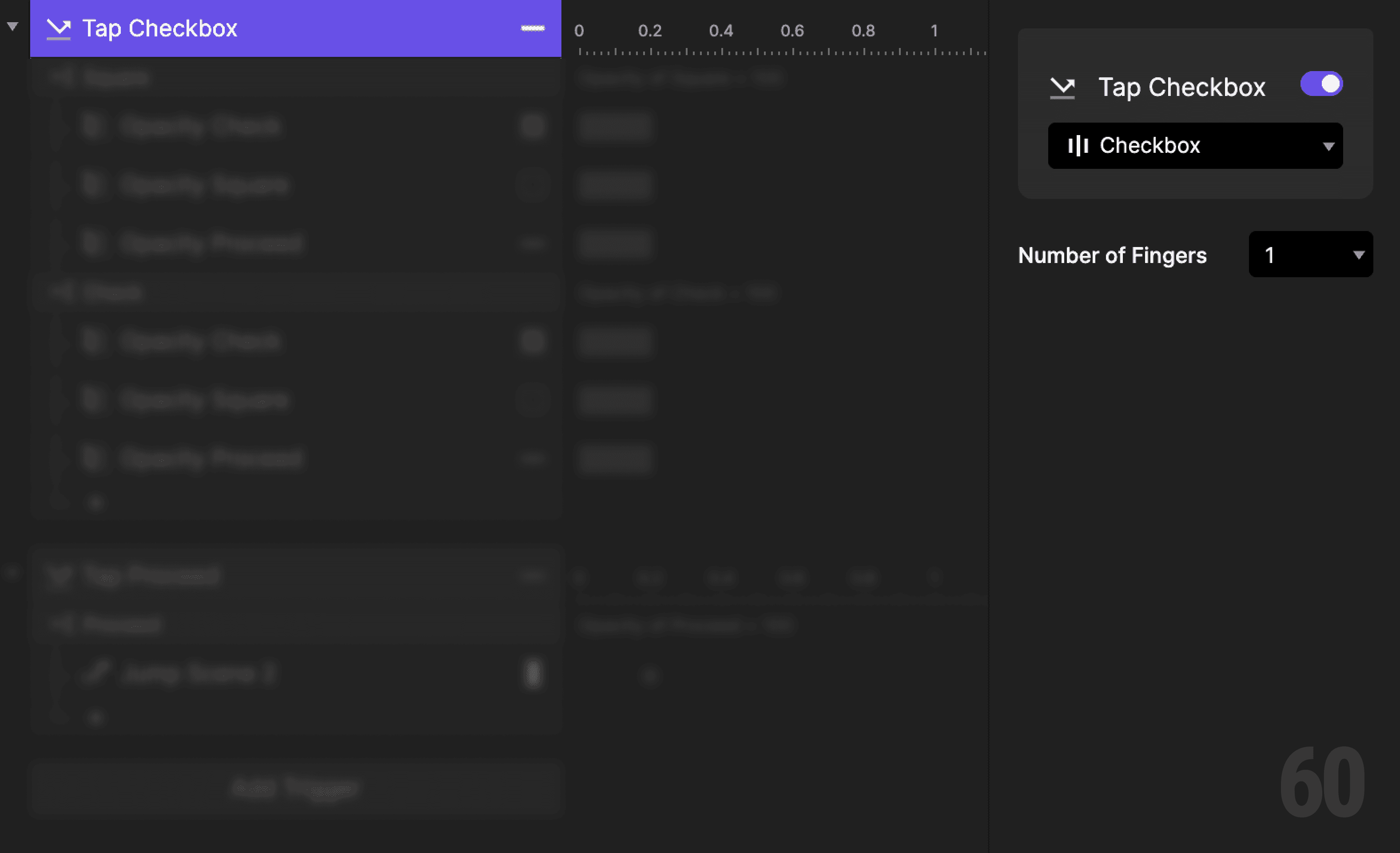
Task: Click the tap gesture icon in the purple Tap Checkbox header
Action: point(59,28)
